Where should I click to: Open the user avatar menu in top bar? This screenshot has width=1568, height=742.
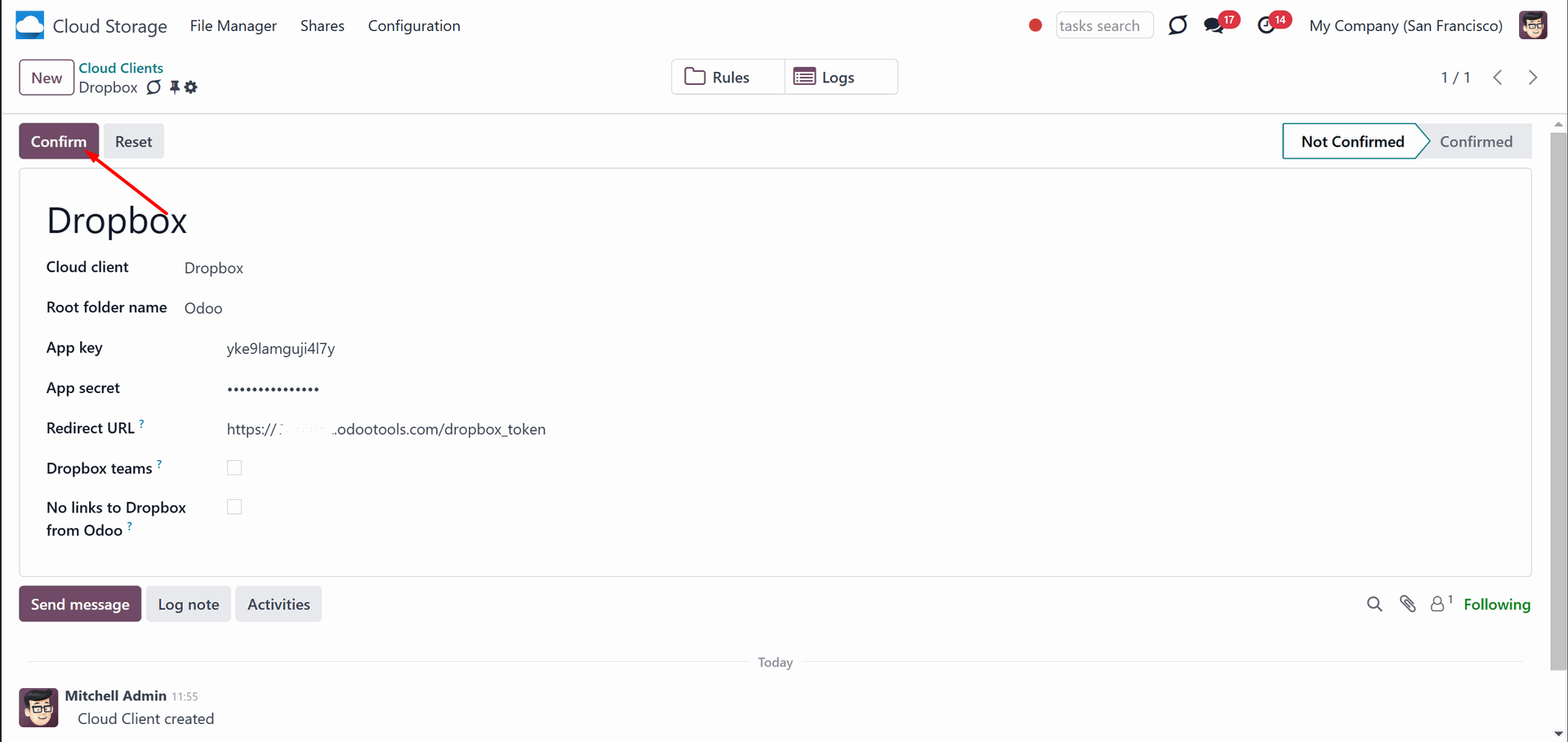(x=1533, y=25)
